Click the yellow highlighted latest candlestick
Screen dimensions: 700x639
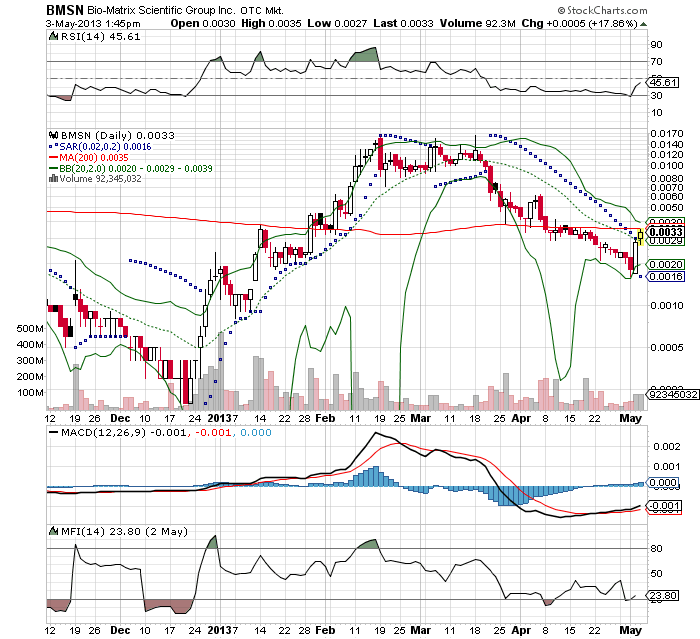[x=641, y=237]
